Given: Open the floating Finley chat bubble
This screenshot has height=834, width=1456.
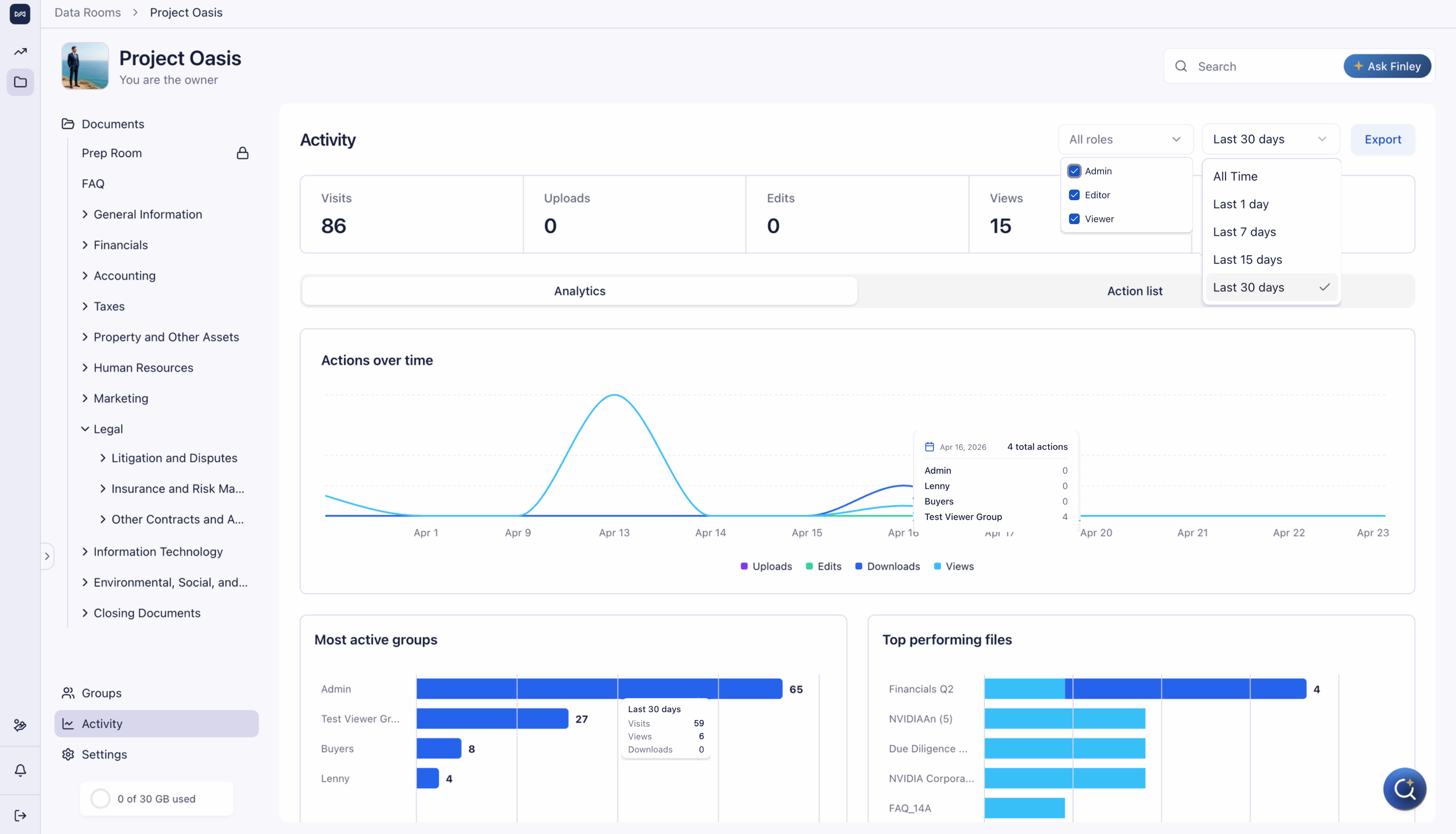Looking at the screenshot, I should click(1404, 789).
